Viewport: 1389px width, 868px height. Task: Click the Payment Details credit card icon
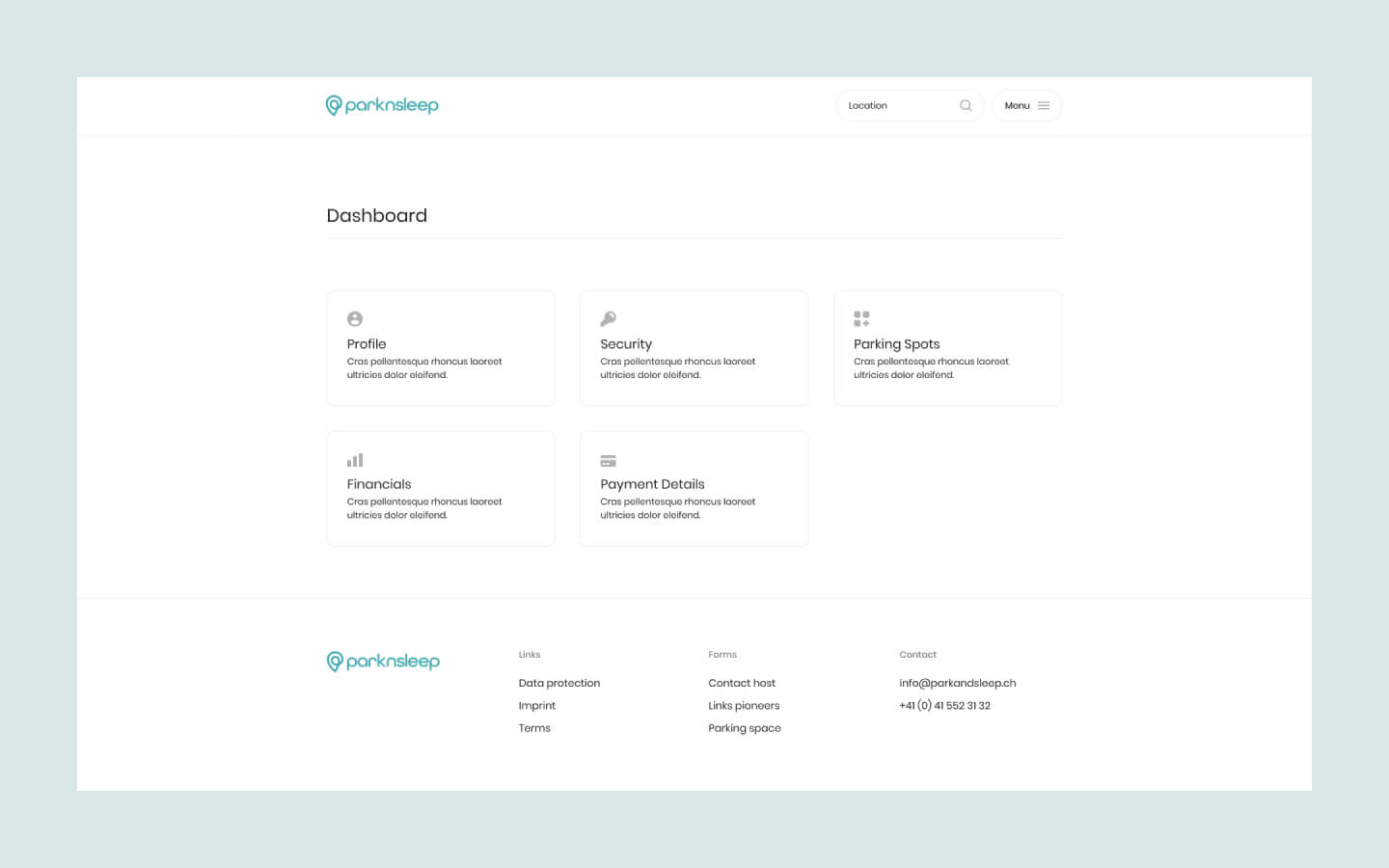coord(608,461)
